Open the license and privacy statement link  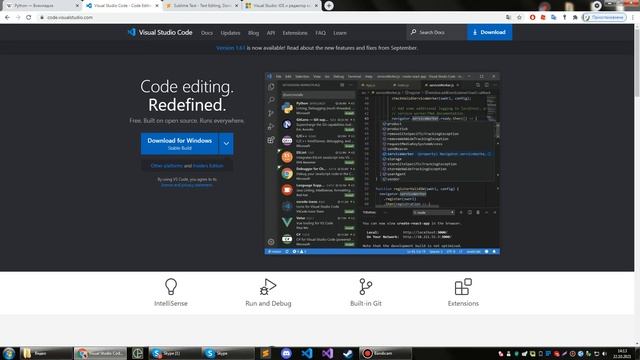click(x=187, y=185)
